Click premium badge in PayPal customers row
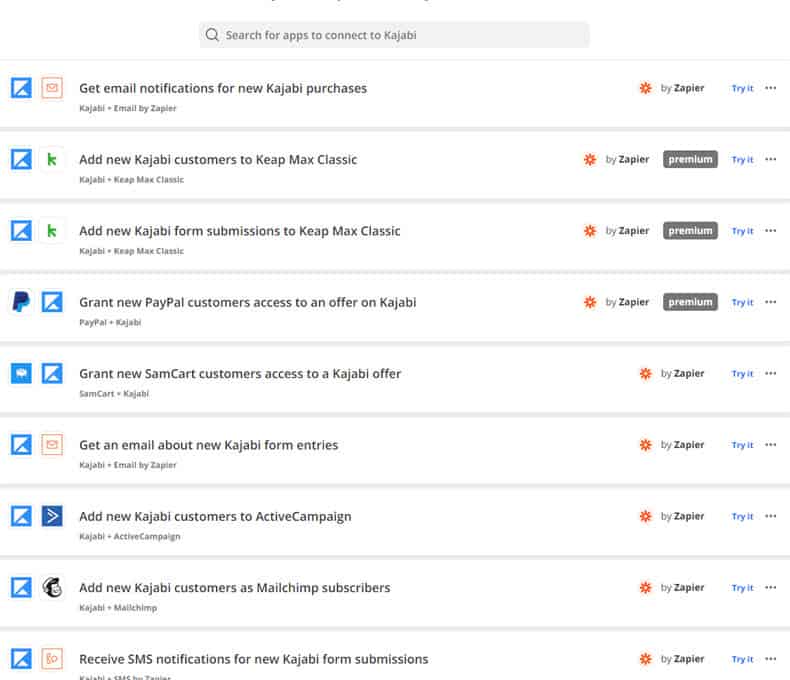Image resolution: width=790 pixels, height=680 pixels. (x=690, y=302)
